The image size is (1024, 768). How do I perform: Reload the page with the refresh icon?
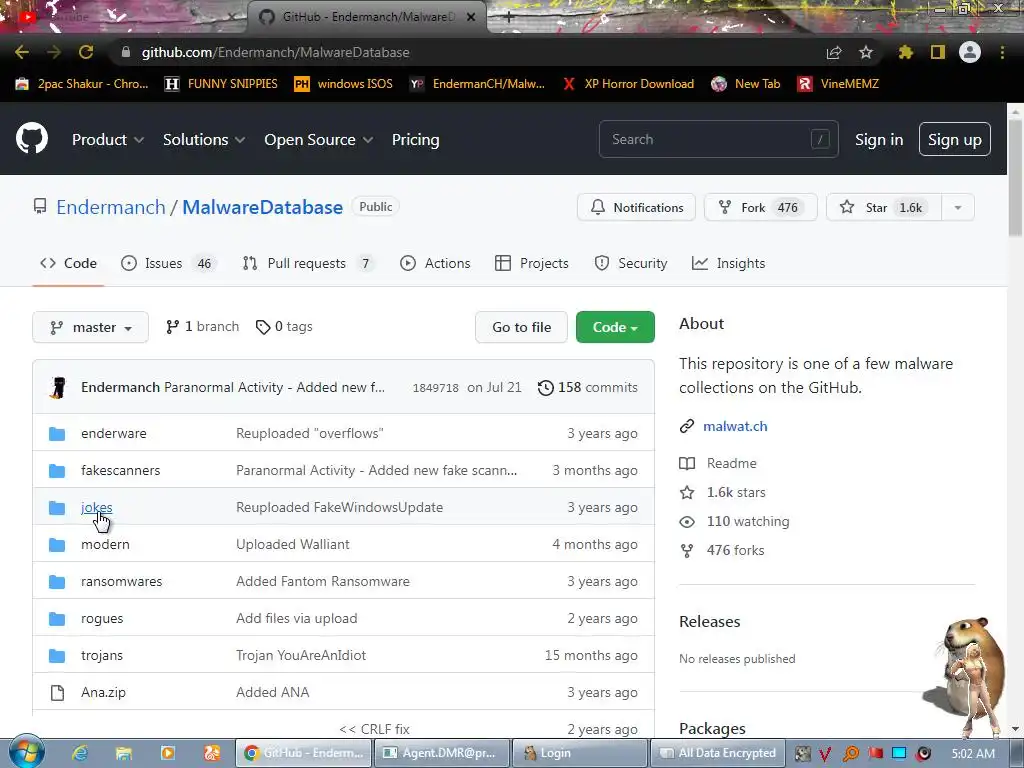click(x=86, y=52)
